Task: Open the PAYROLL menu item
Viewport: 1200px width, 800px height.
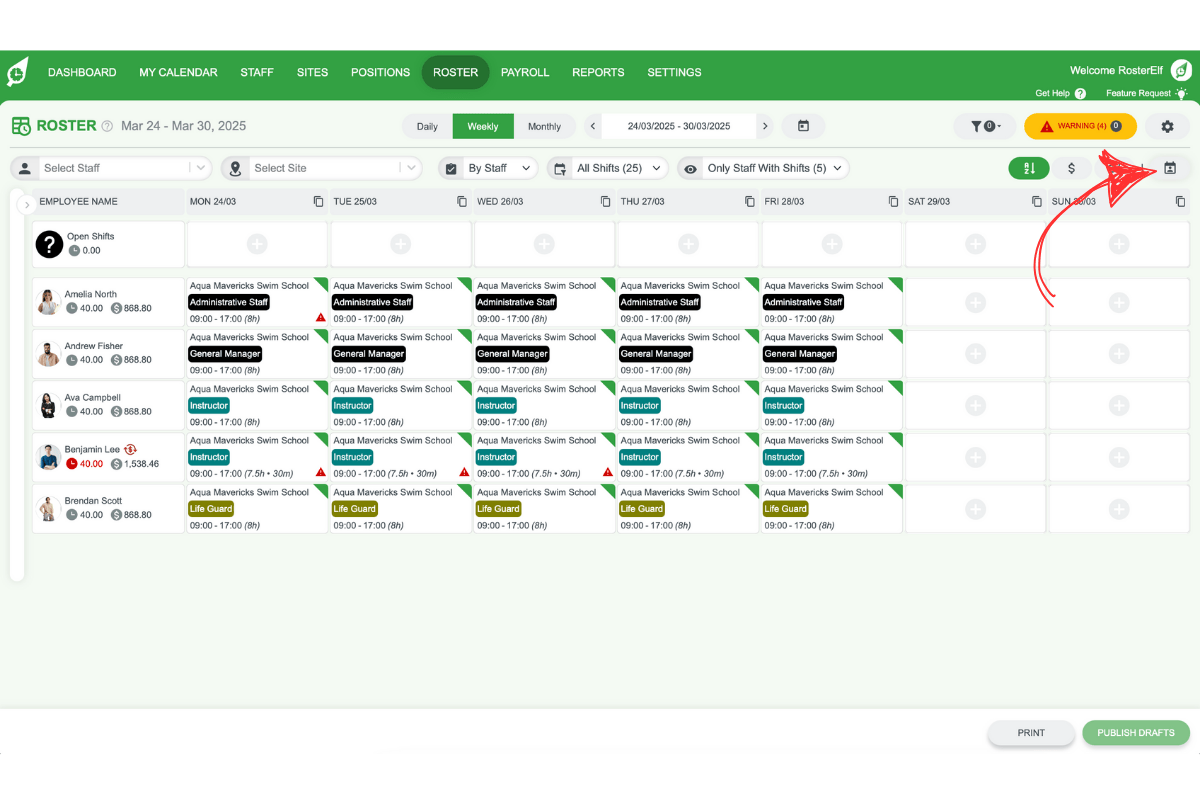Action: pyautogui.click(x=525, y=72)
